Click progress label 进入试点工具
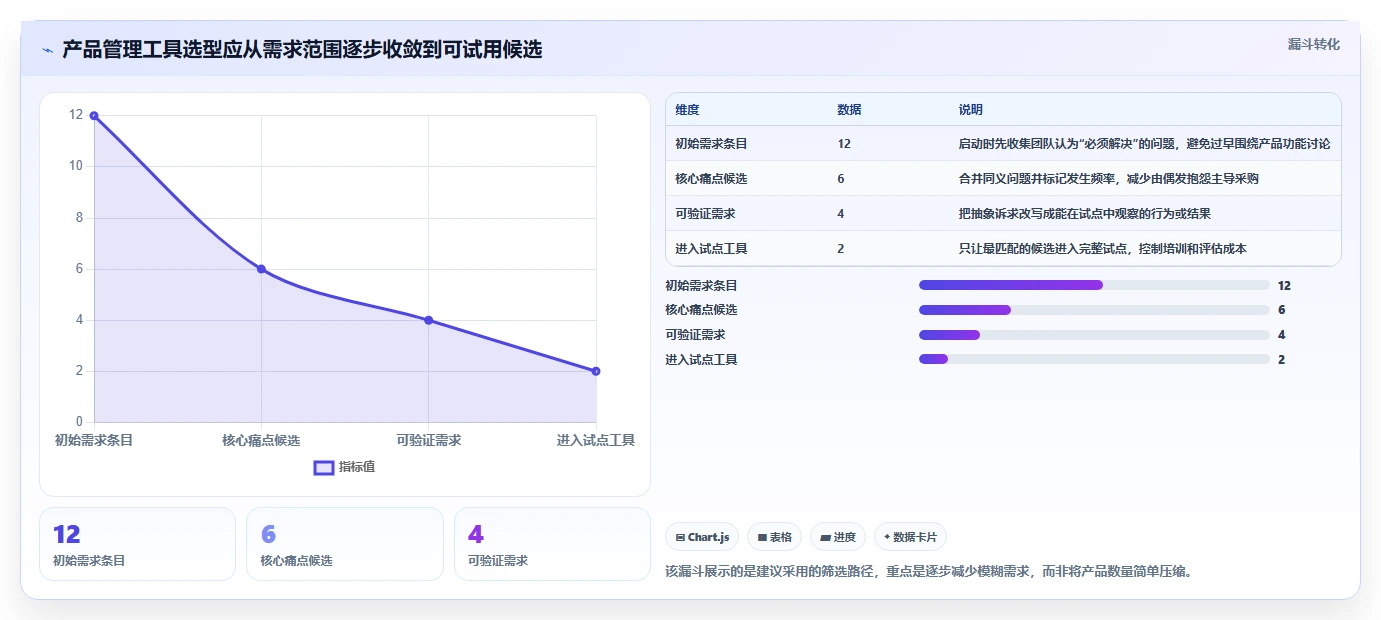This screenshot has width=1381, height=620. [x=701, y=359]
